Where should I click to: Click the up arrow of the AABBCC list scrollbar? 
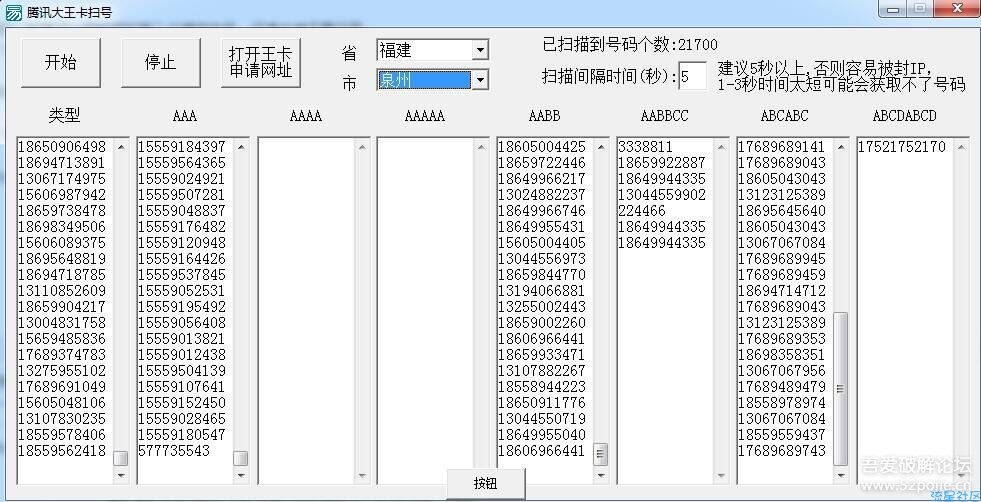(721, 147)
